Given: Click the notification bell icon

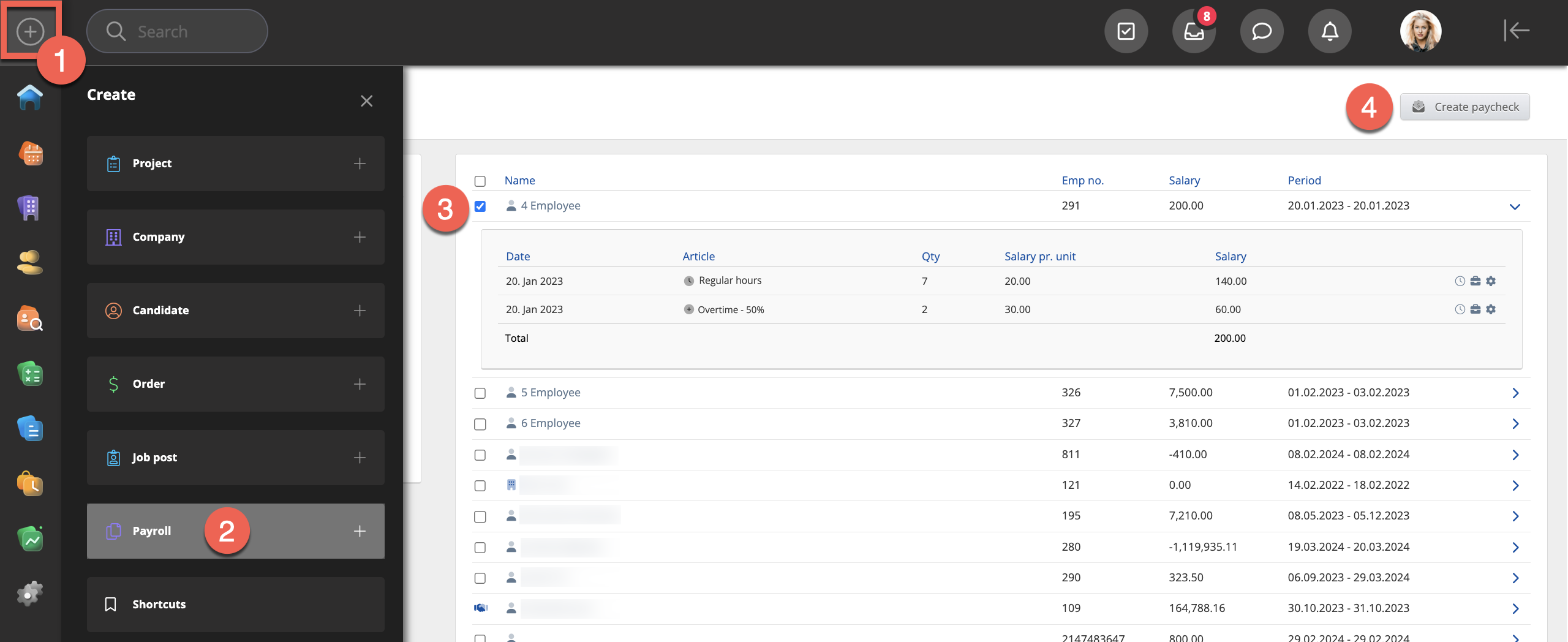Looking at the screenshot, I should click(1329, 31).
